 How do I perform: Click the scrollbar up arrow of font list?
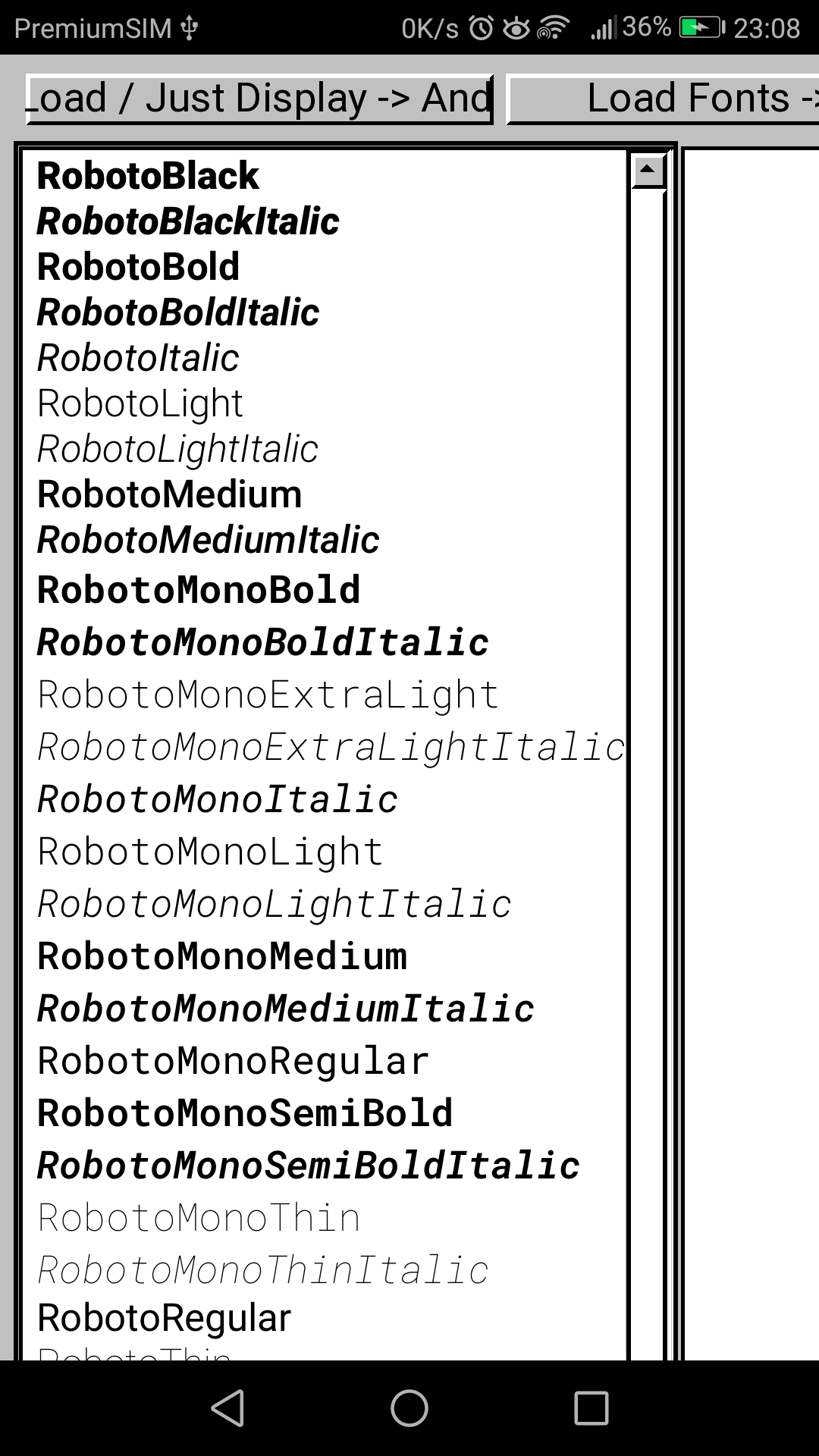point(648,171)
